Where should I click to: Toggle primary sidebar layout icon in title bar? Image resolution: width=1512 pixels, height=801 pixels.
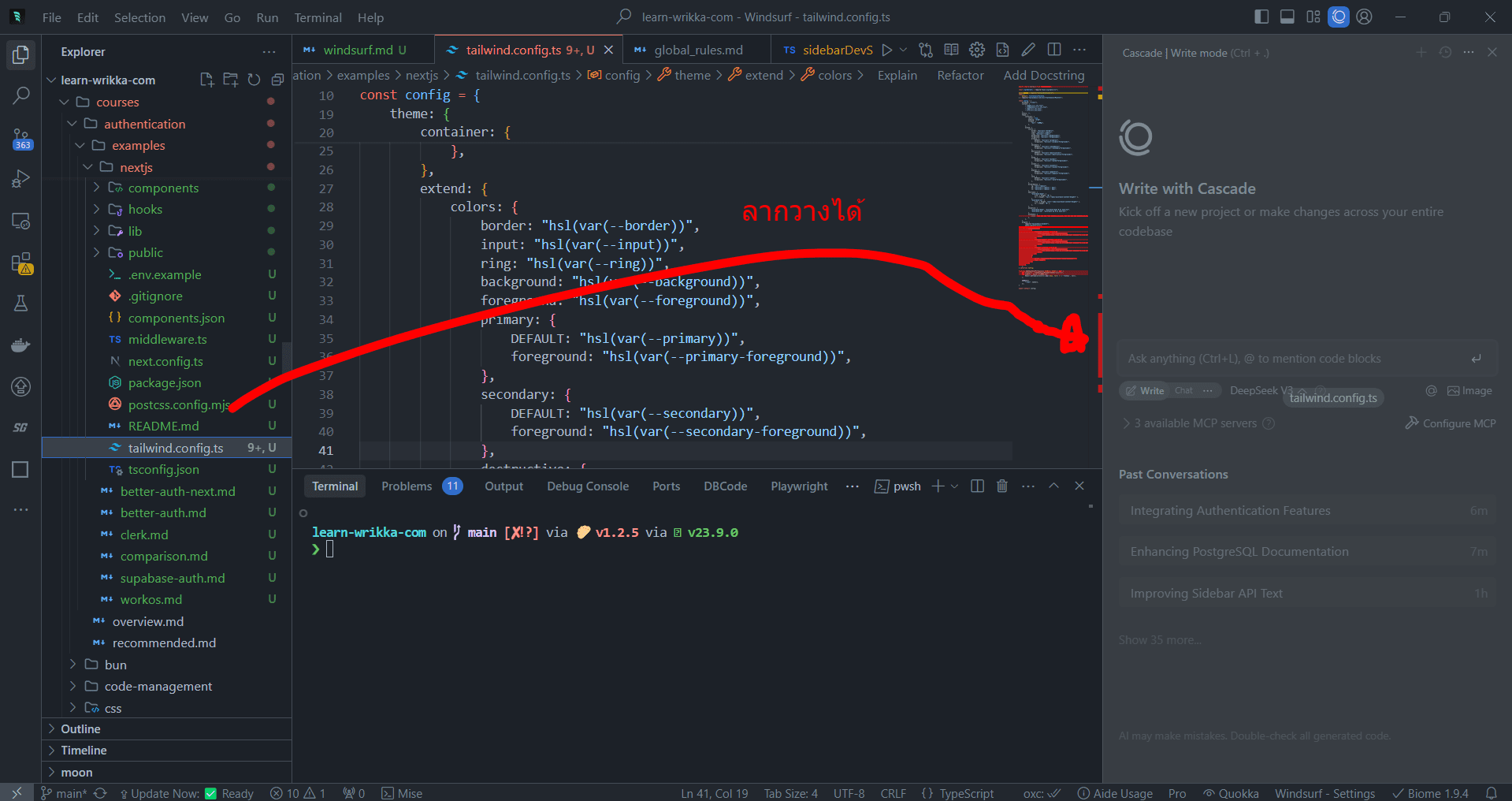1261,17
